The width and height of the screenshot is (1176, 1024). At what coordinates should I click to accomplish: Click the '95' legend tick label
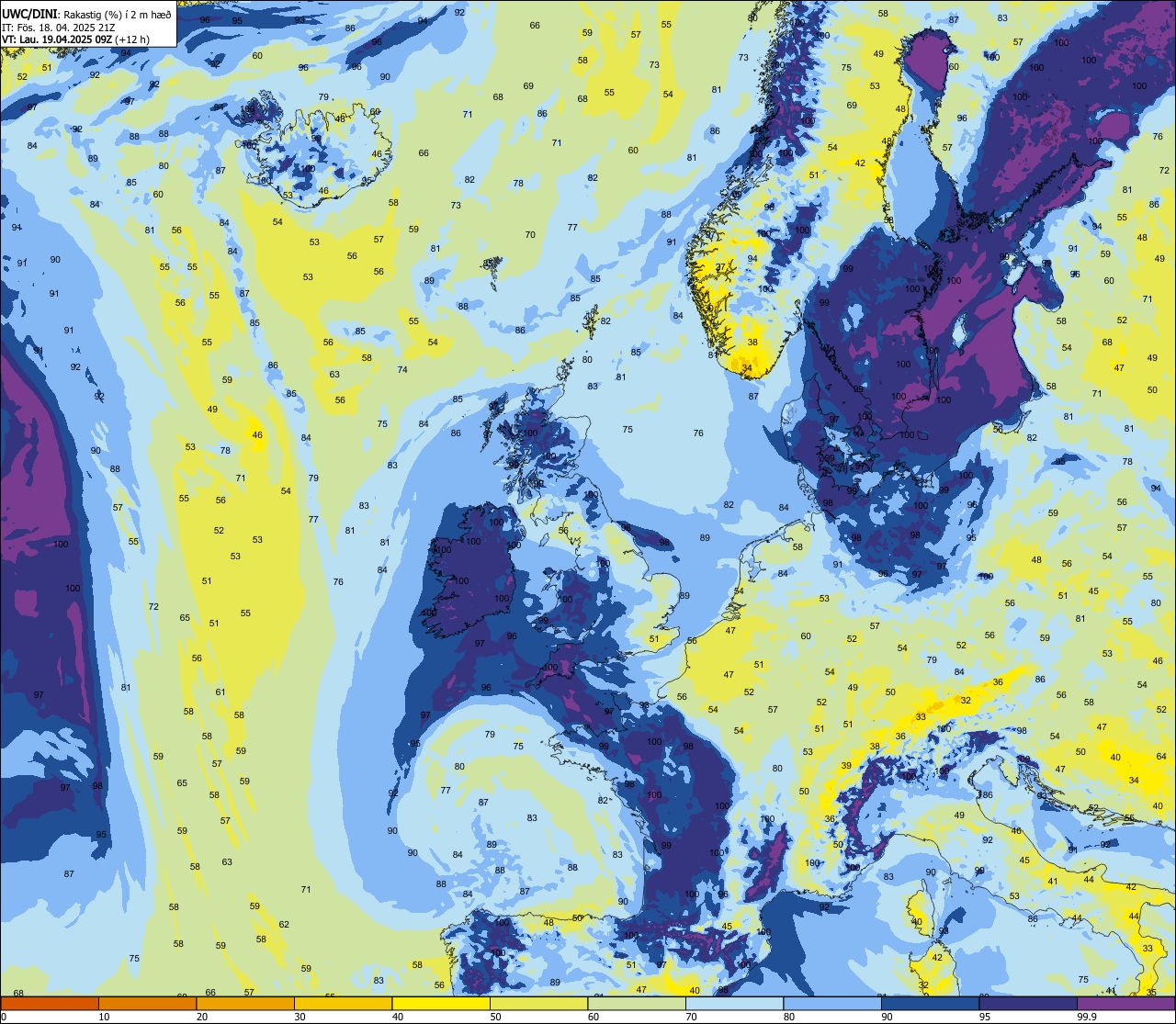985,1017
